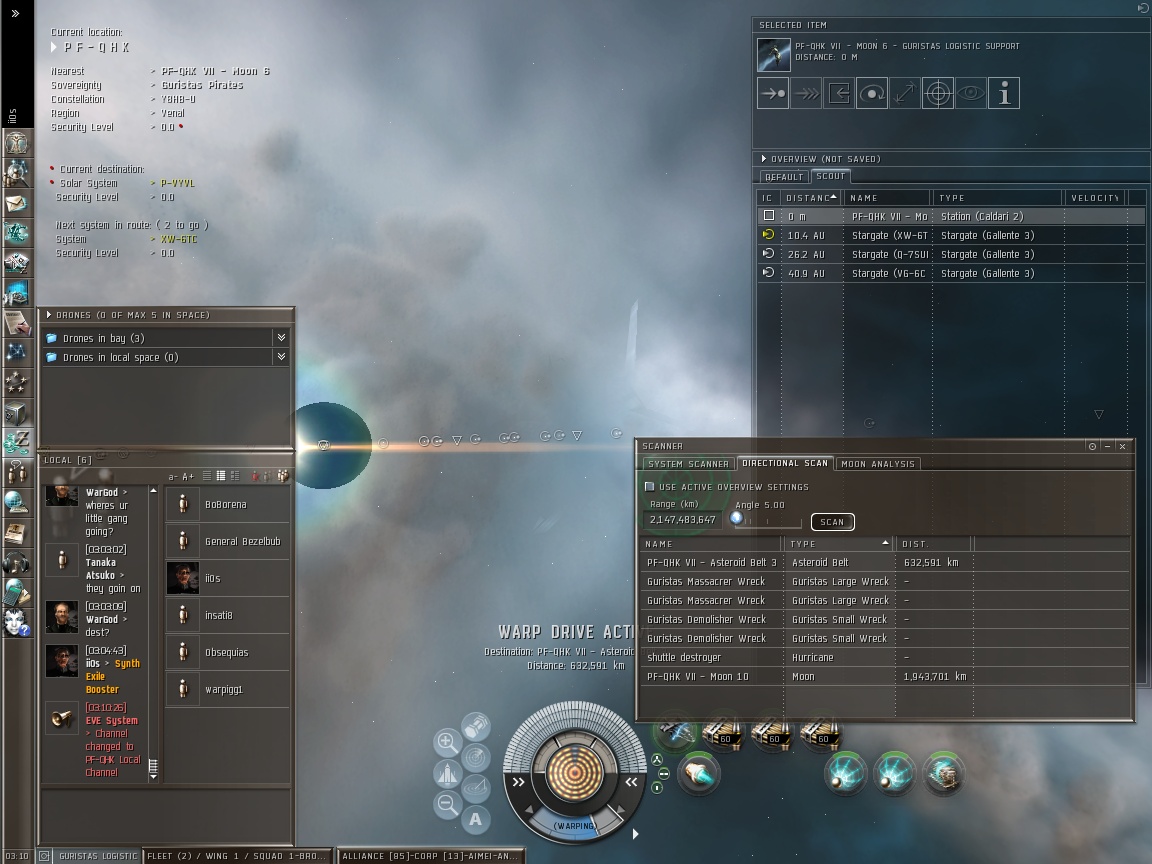Open Character Sheet from Neocom sidebar
Viewport: 1152px width, 864px height.
pyautogui.click(x=16, y=143)
